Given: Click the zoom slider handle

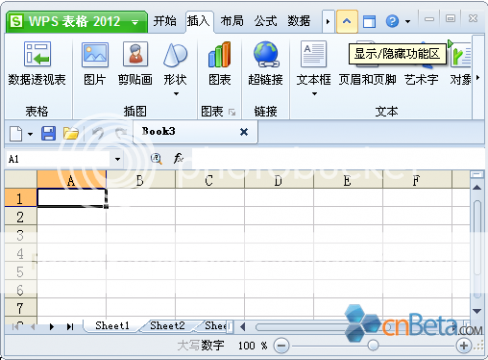Looking at the screenshot, I should pos(373,345).
